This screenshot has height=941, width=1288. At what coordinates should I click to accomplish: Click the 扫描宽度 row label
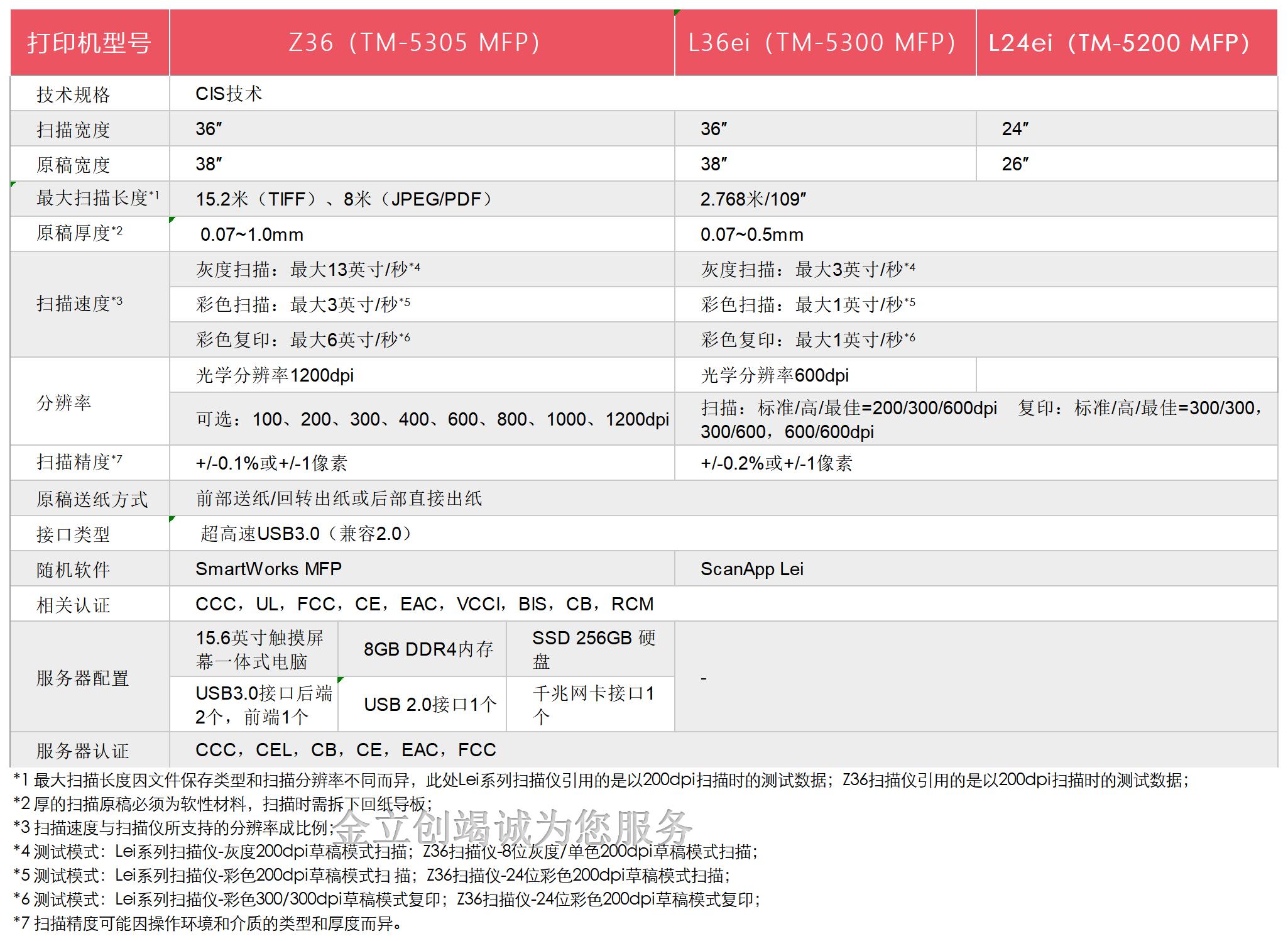(90, 129)
